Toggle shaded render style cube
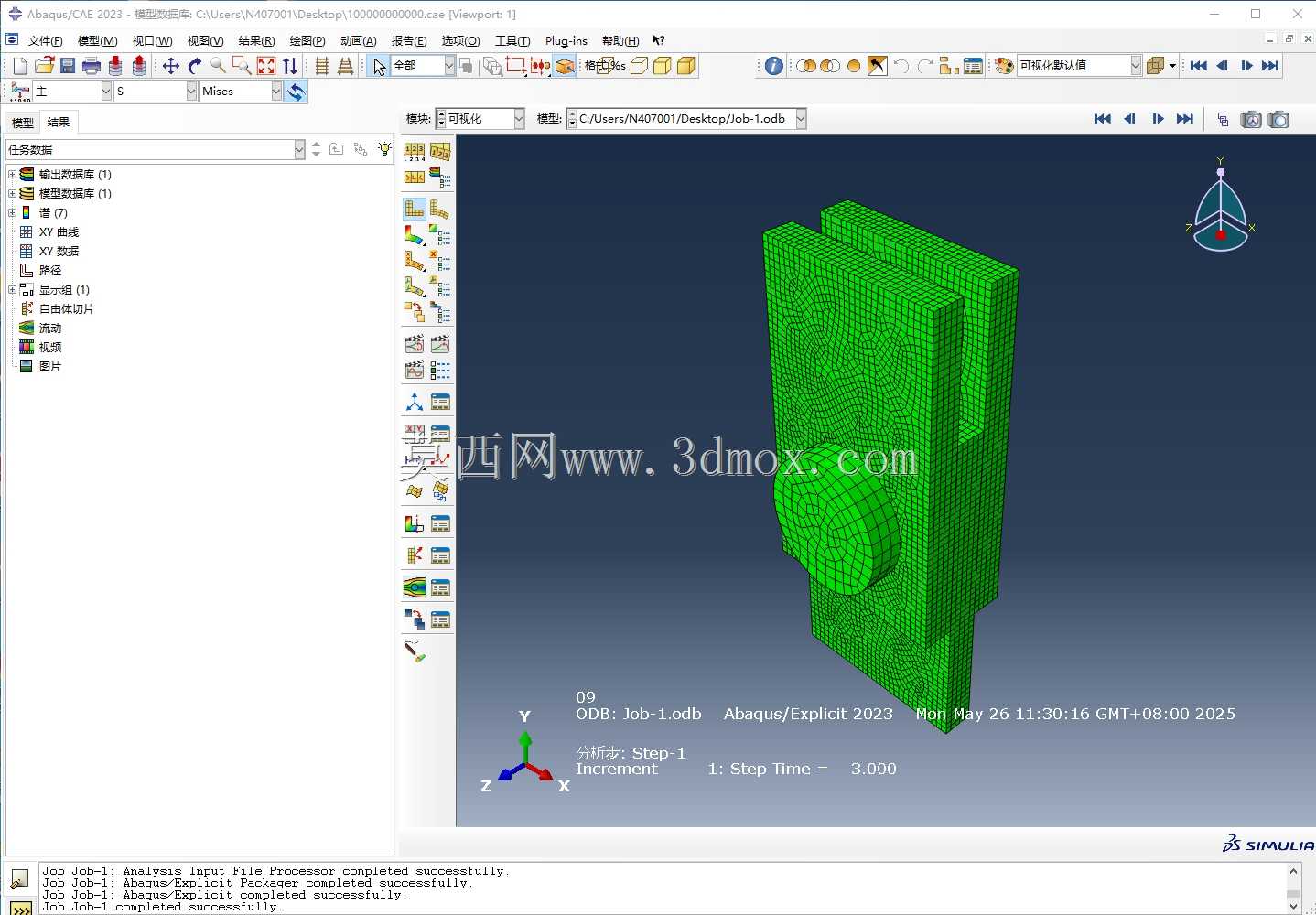This screenshot has width=1316, height=915. point(686,66)
